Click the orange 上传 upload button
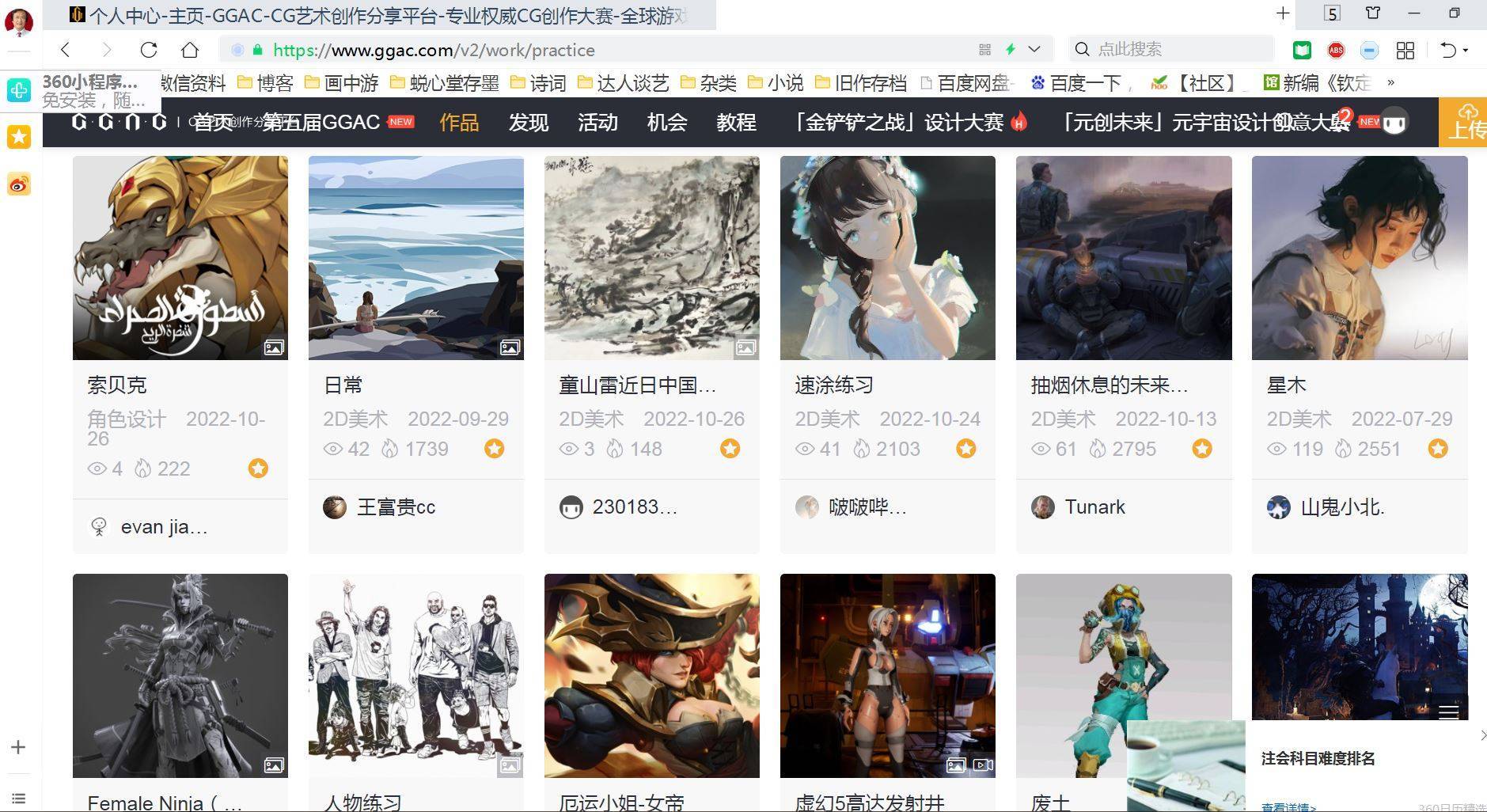1487x812 pixels. (1463, 122)
